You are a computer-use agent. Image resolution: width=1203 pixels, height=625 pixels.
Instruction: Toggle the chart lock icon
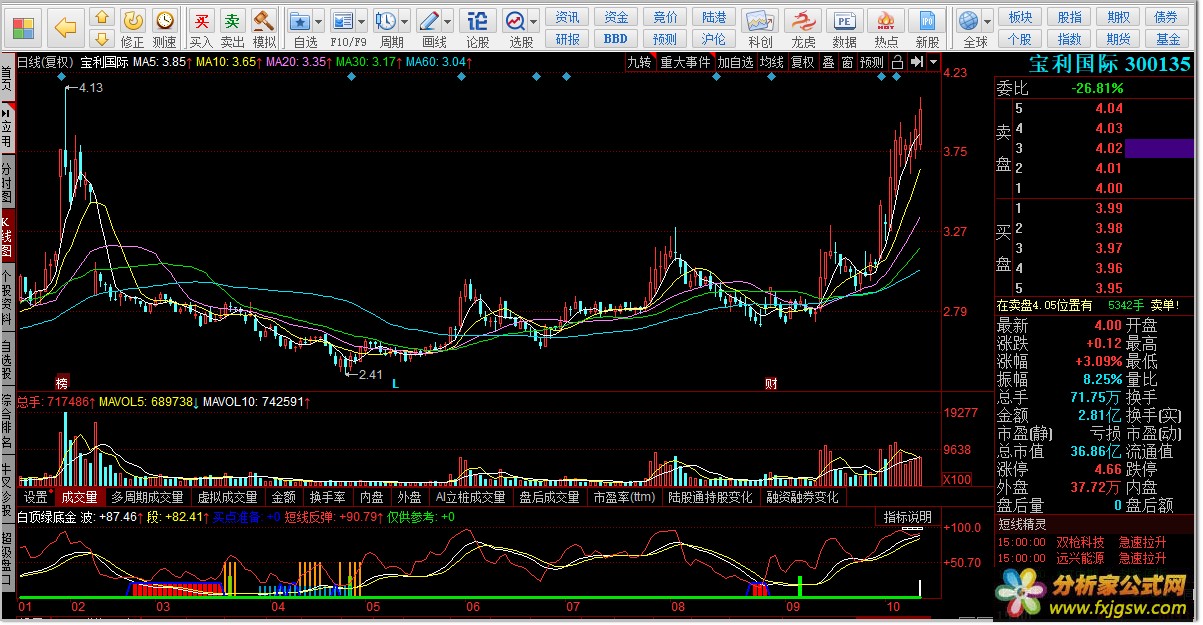coord(897,62)
